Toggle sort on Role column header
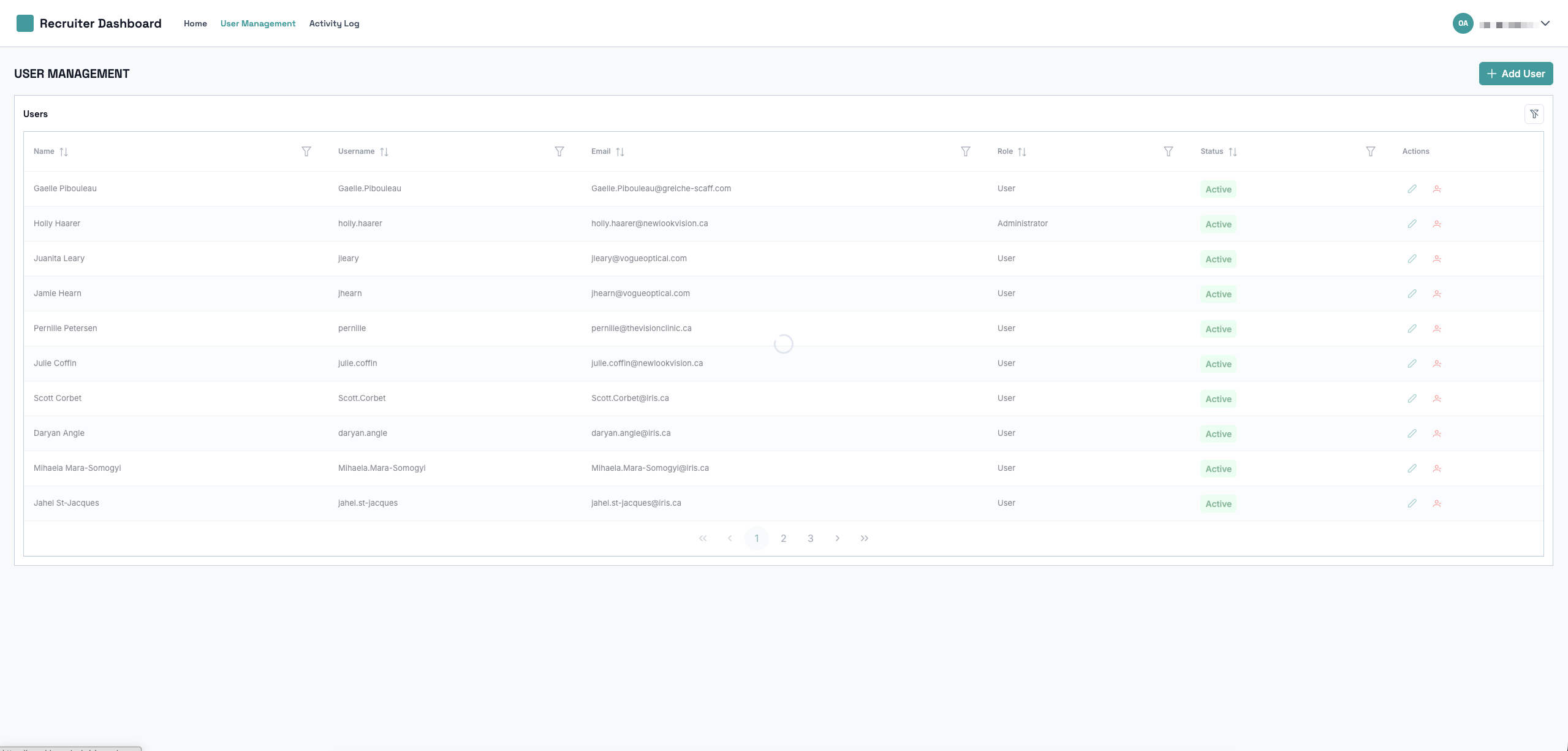 coord(1022,151)
